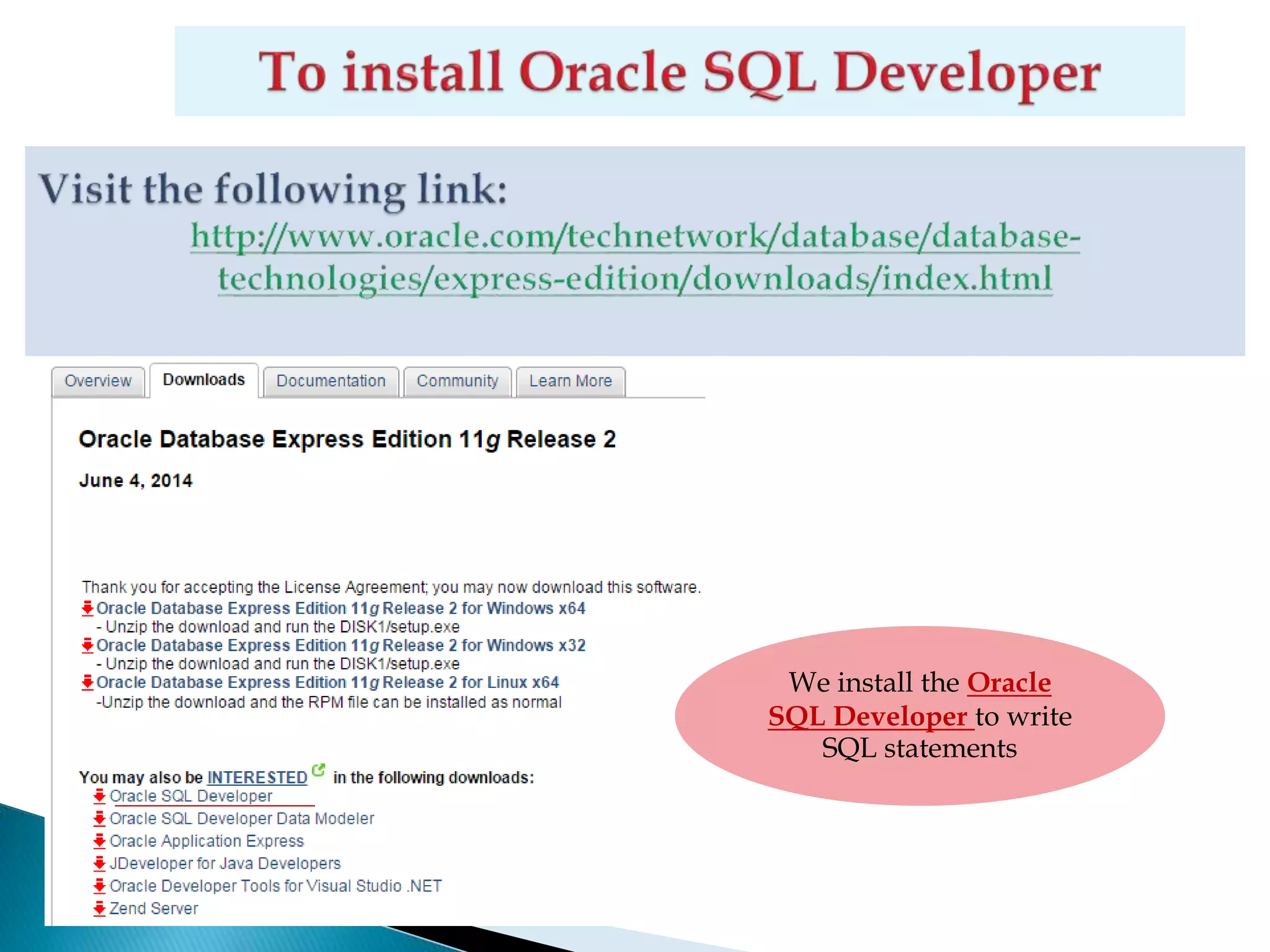Click download arrow icon next to Oracle Application Express
The image size is (1270, 952).
coord(99,841)
